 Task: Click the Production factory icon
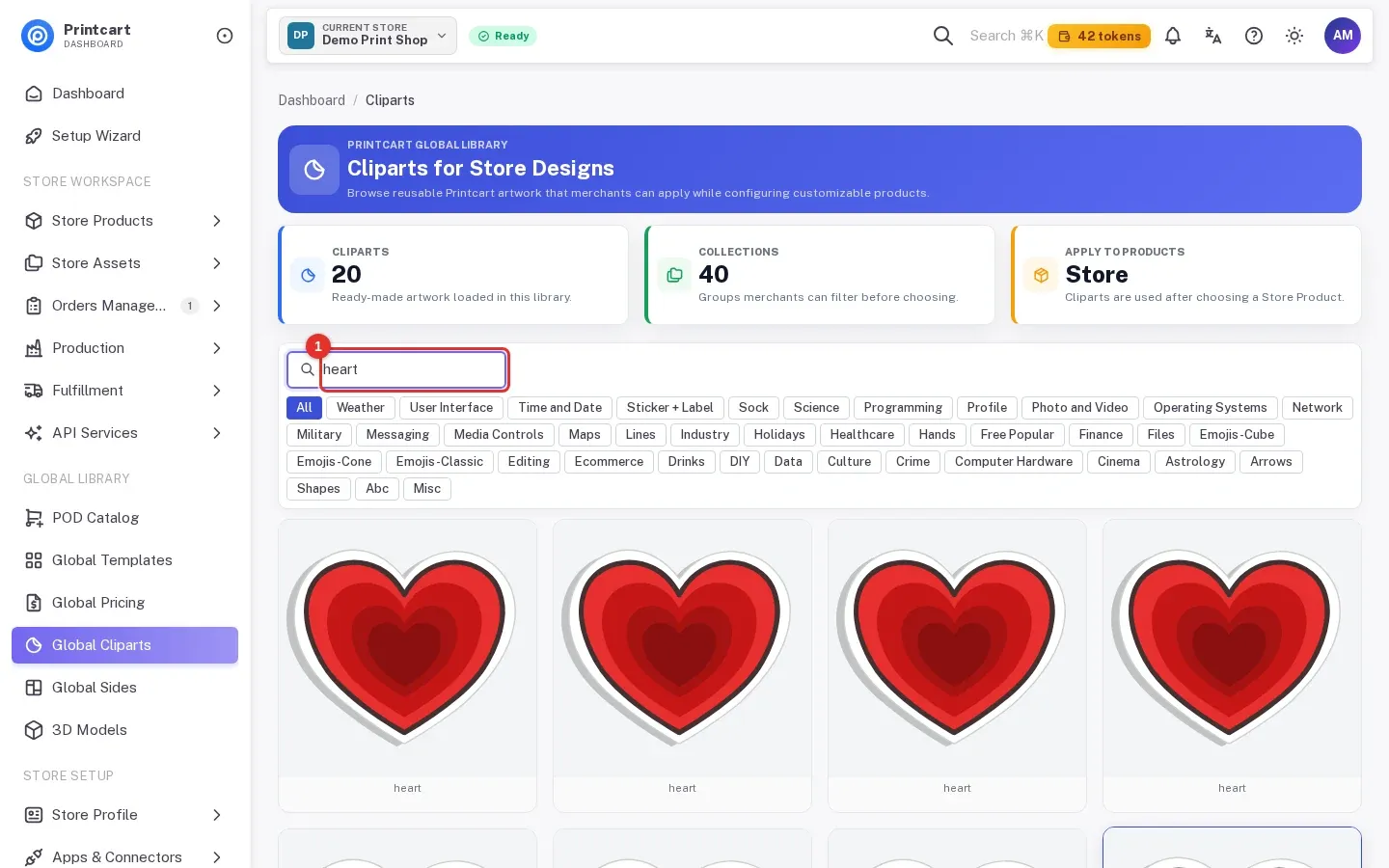coord(34,348)
